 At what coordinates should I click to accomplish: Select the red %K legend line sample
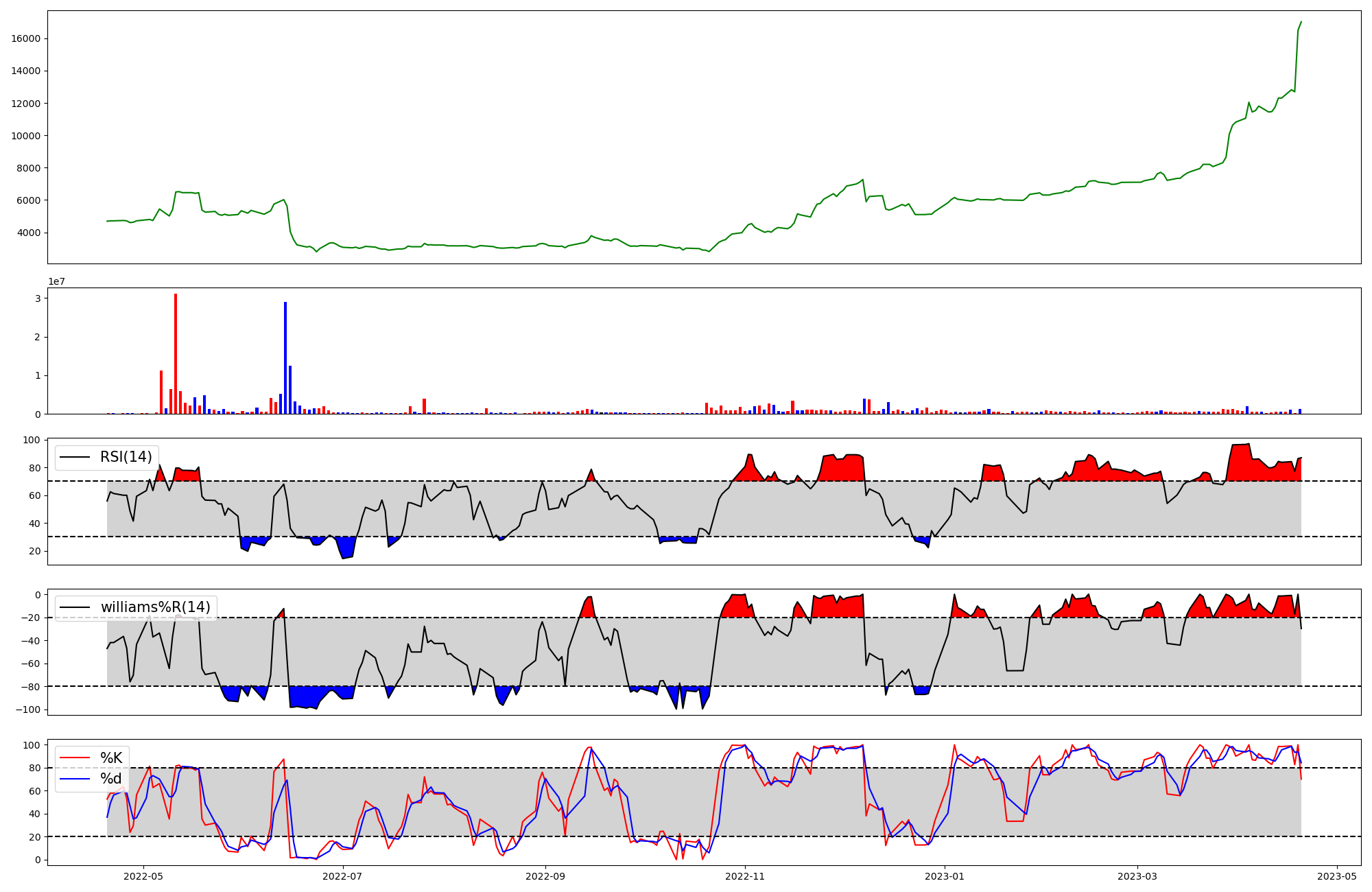75,758
